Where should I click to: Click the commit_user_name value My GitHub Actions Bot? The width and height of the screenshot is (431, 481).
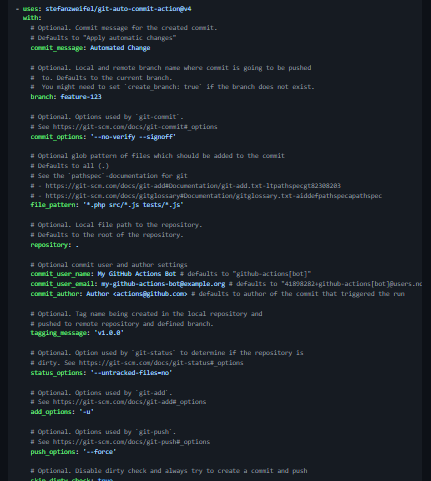click(x=137, y=274)
